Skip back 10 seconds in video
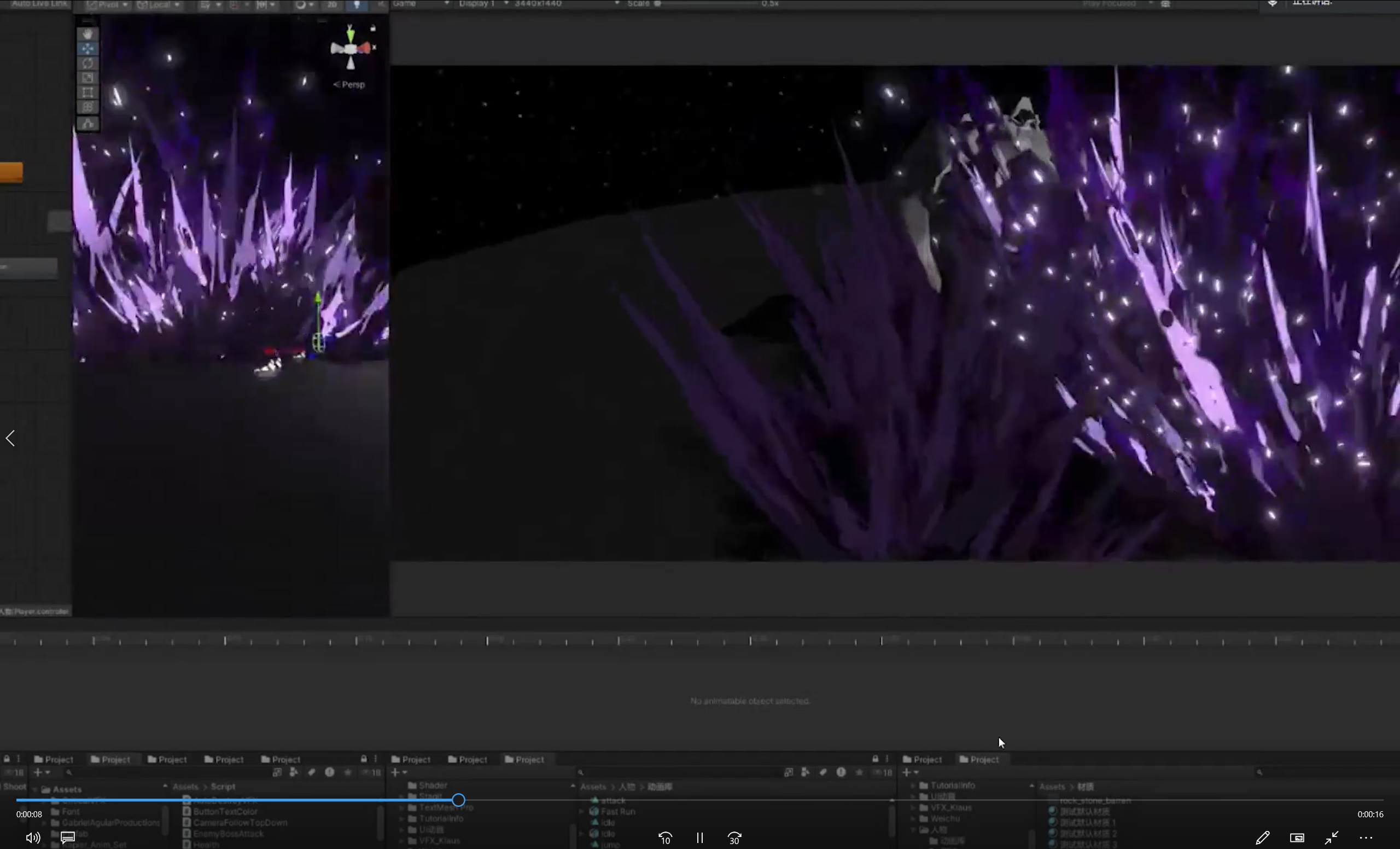Screen dimensions: 1400x849 [666, 838]
